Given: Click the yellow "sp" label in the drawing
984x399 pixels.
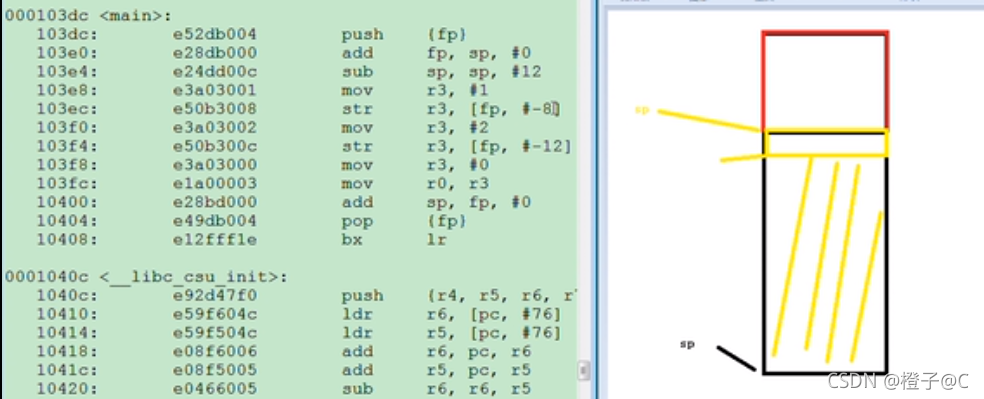Looking at the screenshot, I should (x=641, y=110).
